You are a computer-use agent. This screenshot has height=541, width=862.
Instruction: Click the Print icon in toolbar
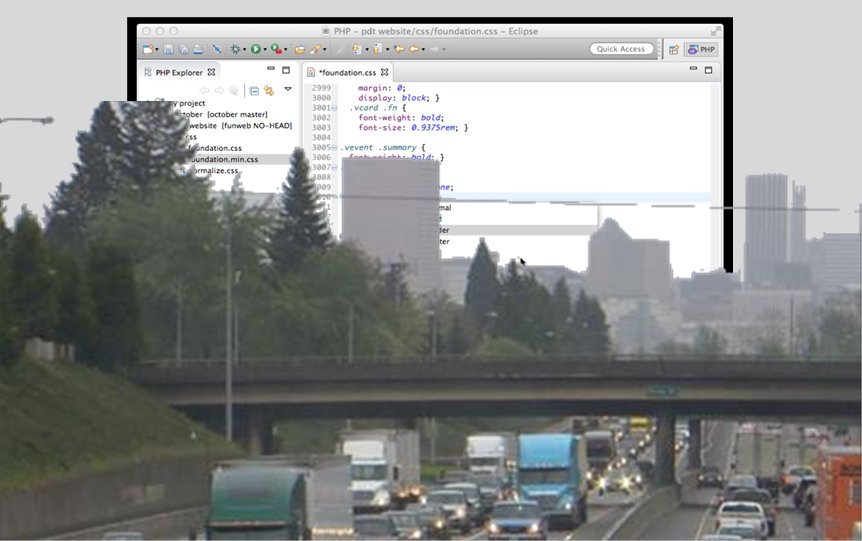point(198,49)
